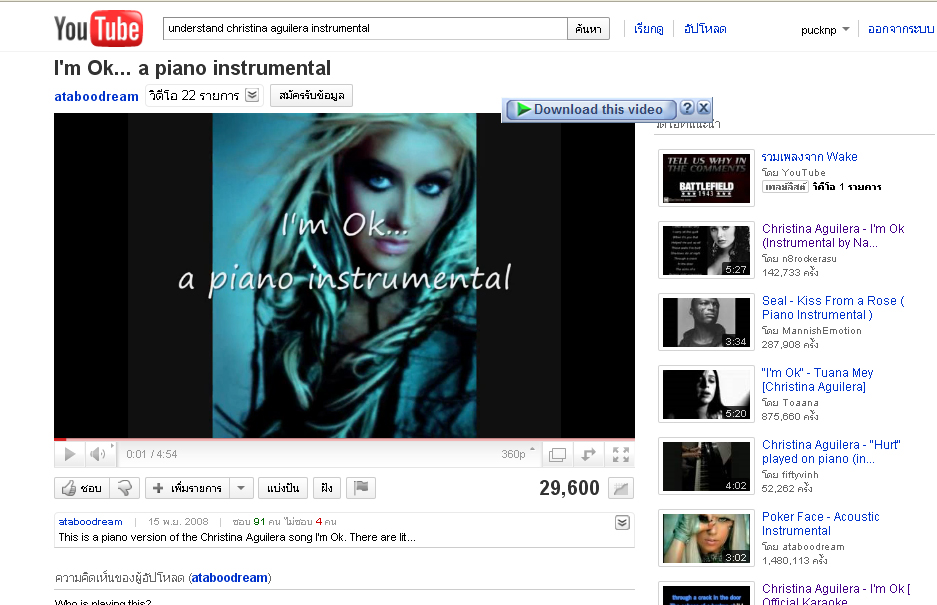The image size is (937, 605).
Task: Open "I'm OK" - Tuana Mey link
Action: tap(817, 380)
